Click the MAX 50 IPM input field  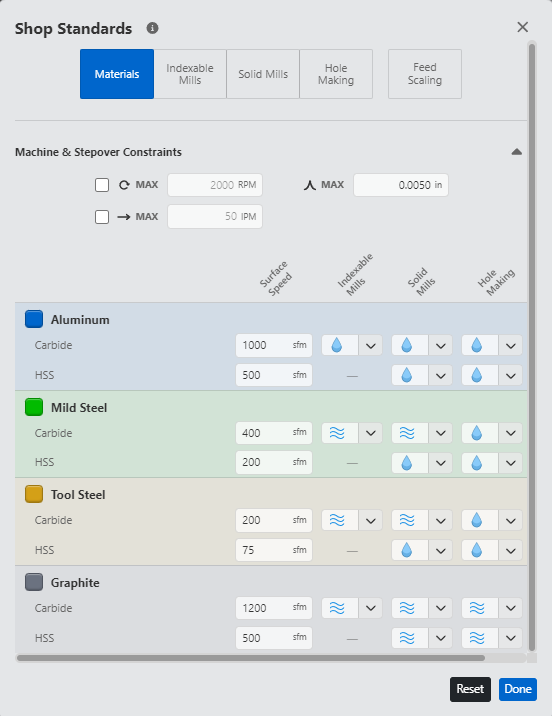pos(215,216)
